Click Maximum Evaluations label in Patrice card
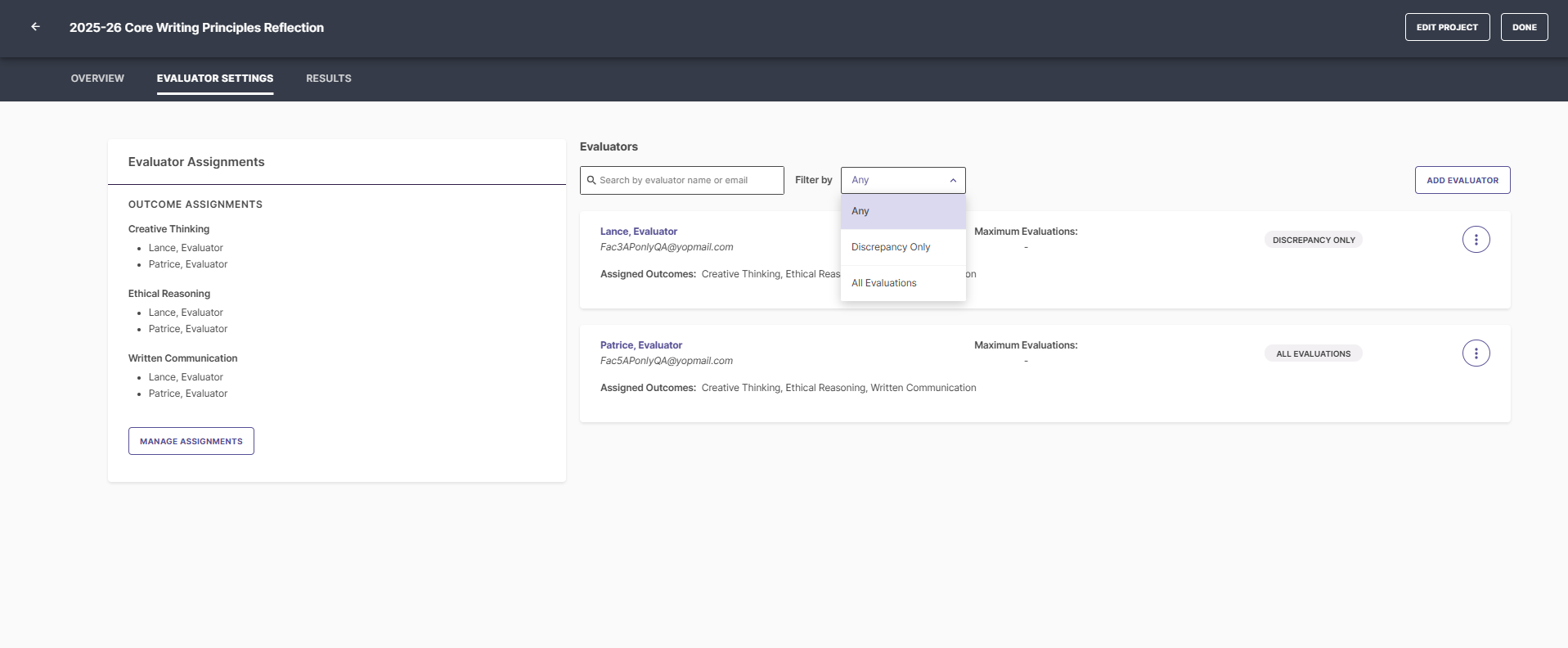Viewport: 1568px width, 648px height. pos(1026,345)
